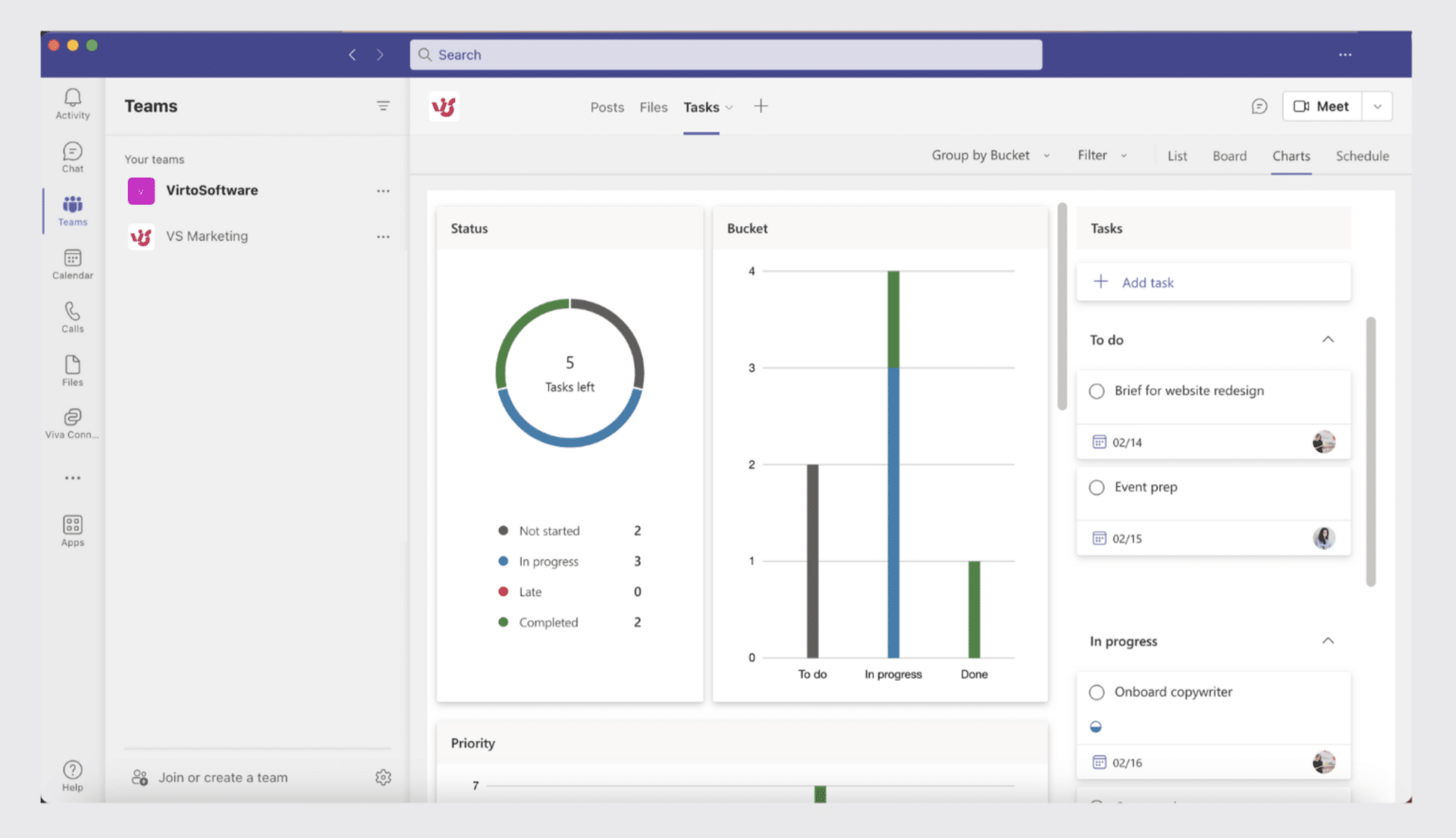Image resolution: width=1456 pixels, height=838 pixels.
Task: Open the Group by Bucket dropdown
Action: pyautogui.click(x=990, y=155)
